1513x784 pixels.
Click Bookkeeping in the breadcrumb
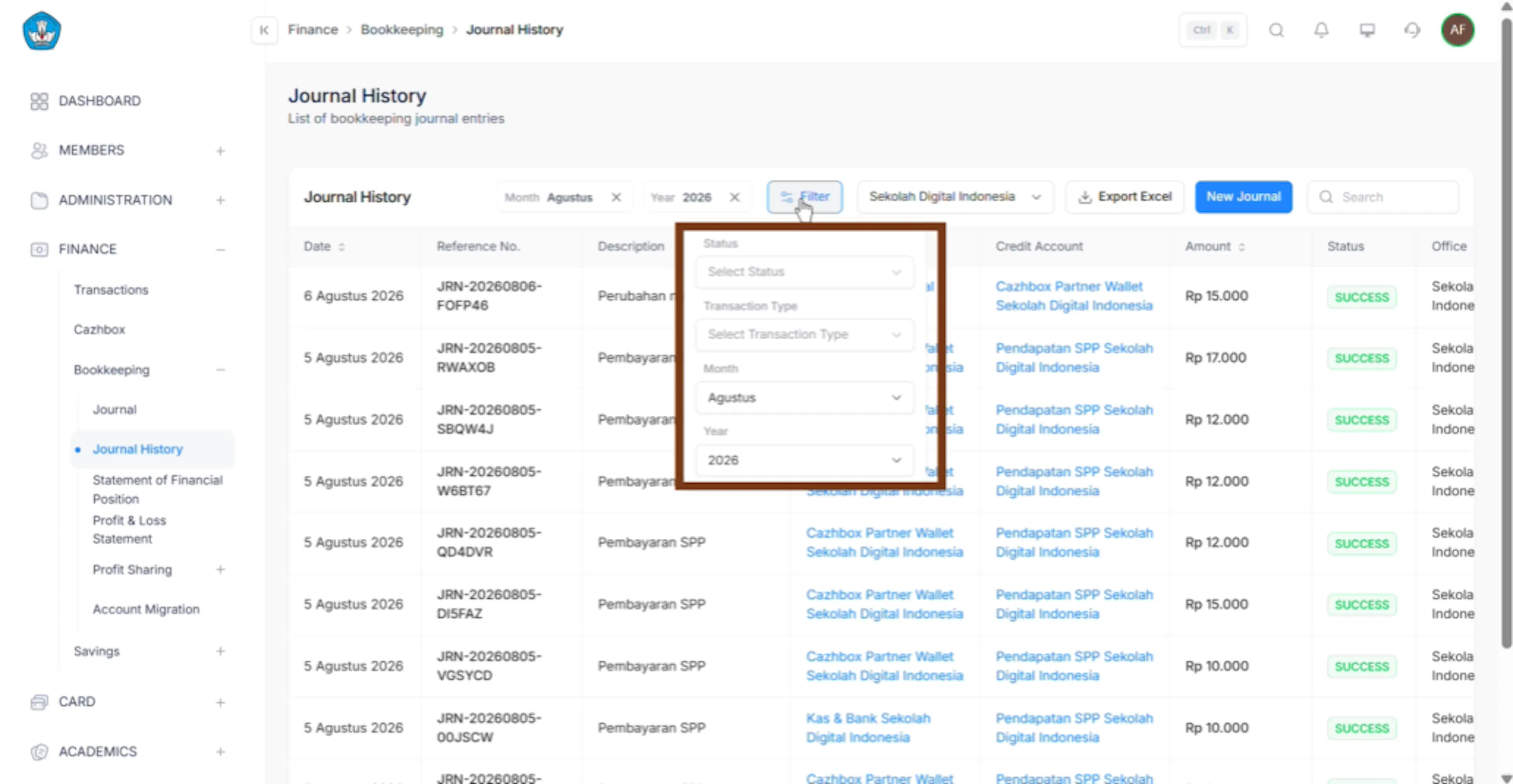point(402,30)
